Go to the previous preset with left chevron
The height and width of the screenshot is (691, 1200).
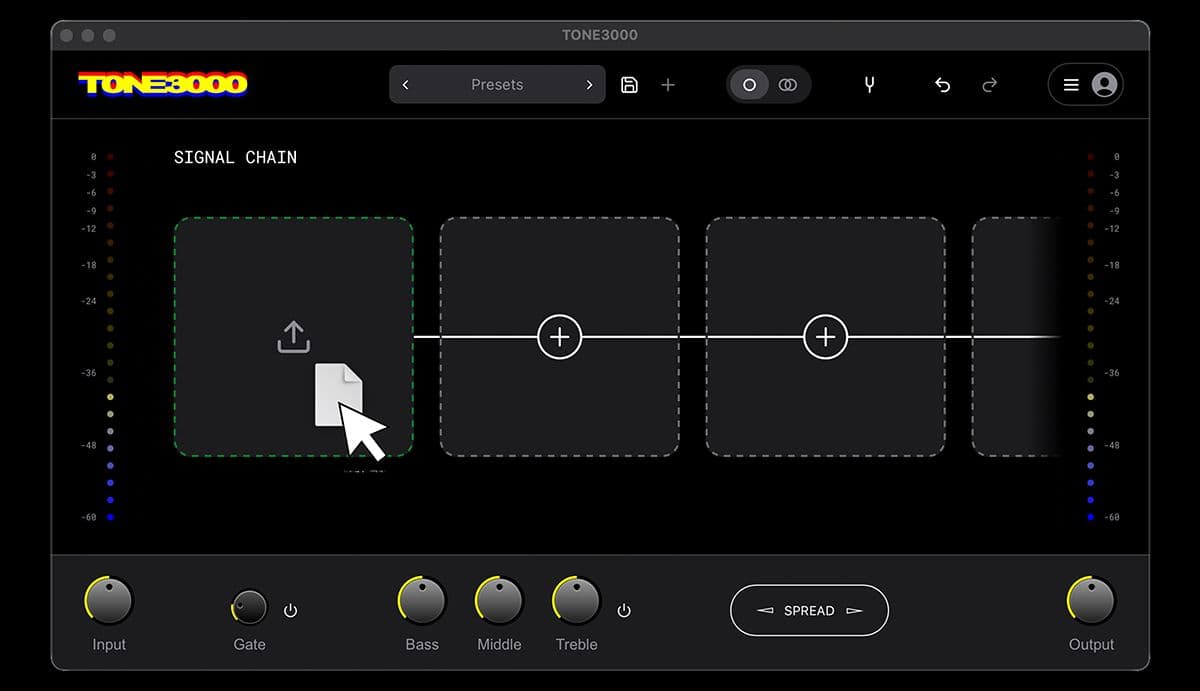[x=405, y=85]
